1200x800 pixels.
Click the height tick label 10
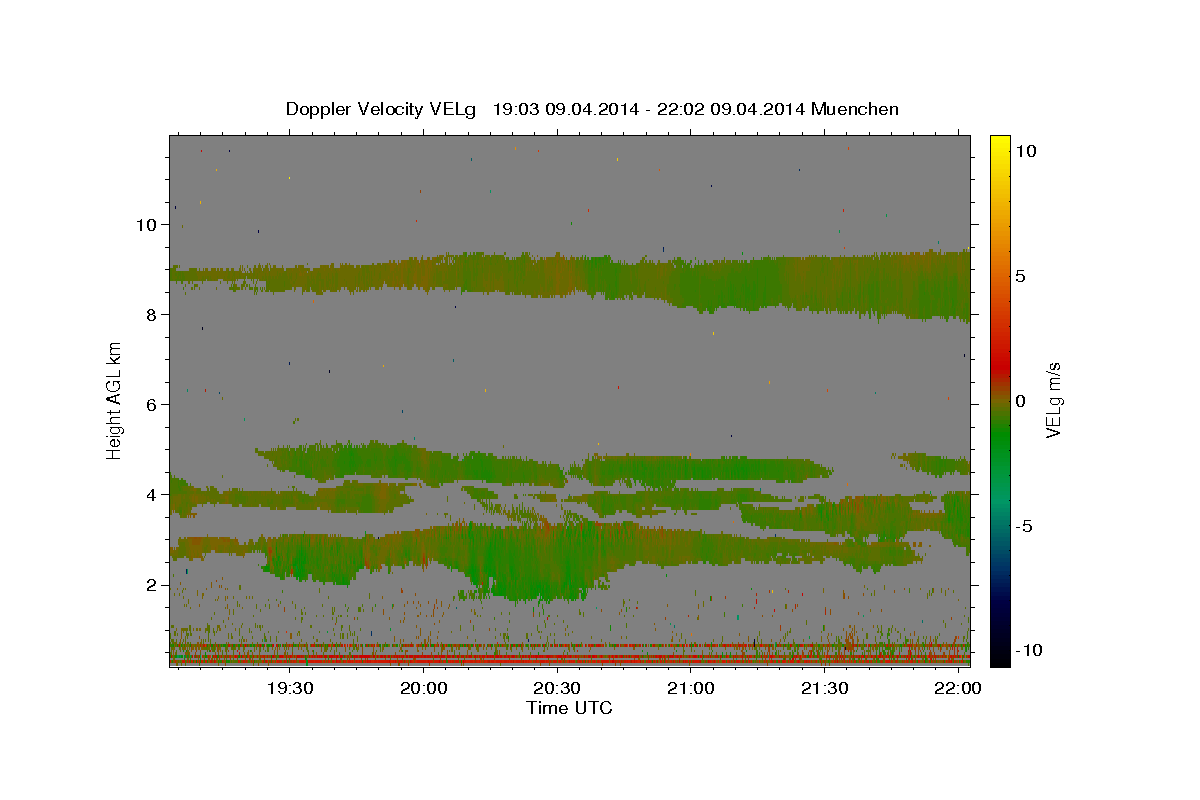146,225
